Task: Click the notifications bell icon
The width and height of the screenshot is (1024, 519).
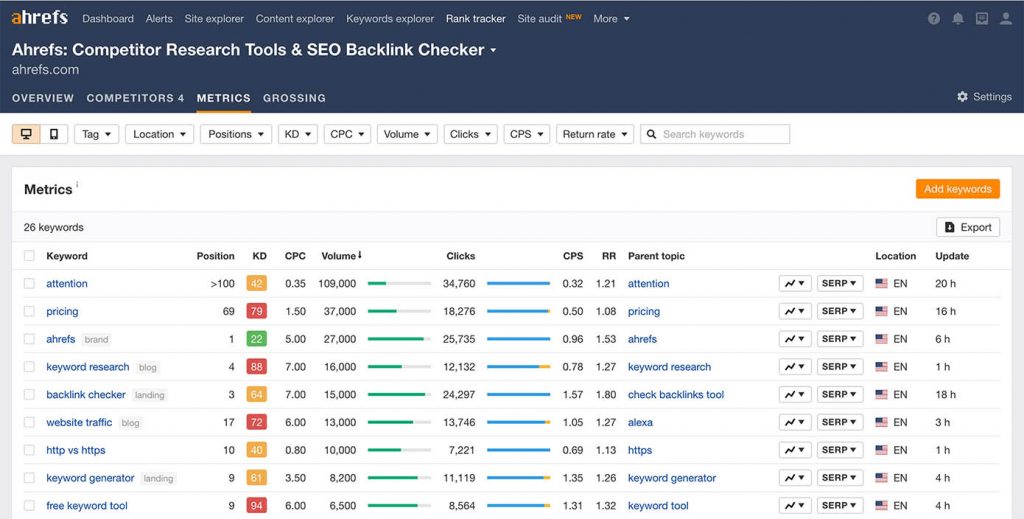Action: [x=958, y=19]
